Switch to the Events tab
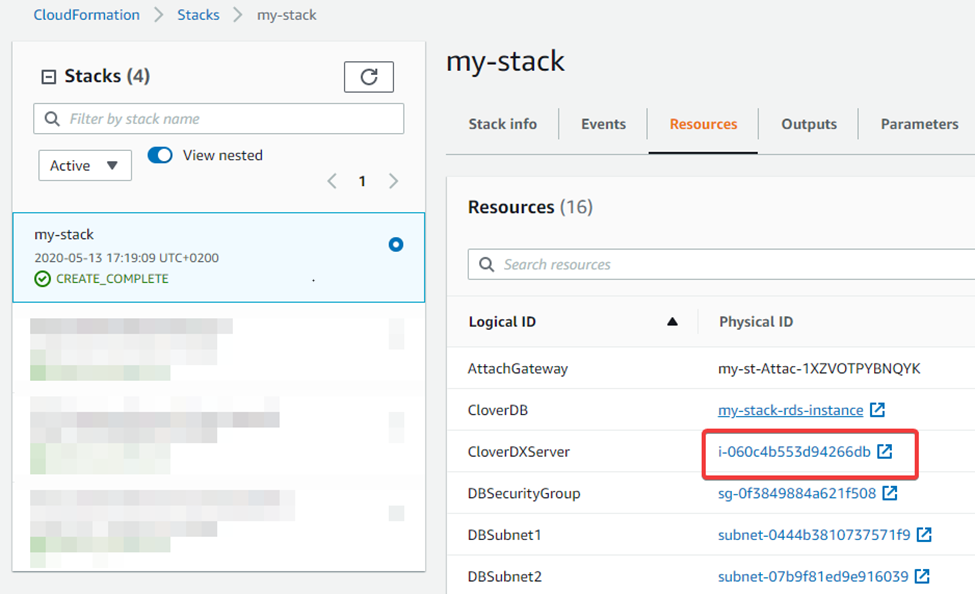This screenshot has height=594, width=975. point(603,124)
